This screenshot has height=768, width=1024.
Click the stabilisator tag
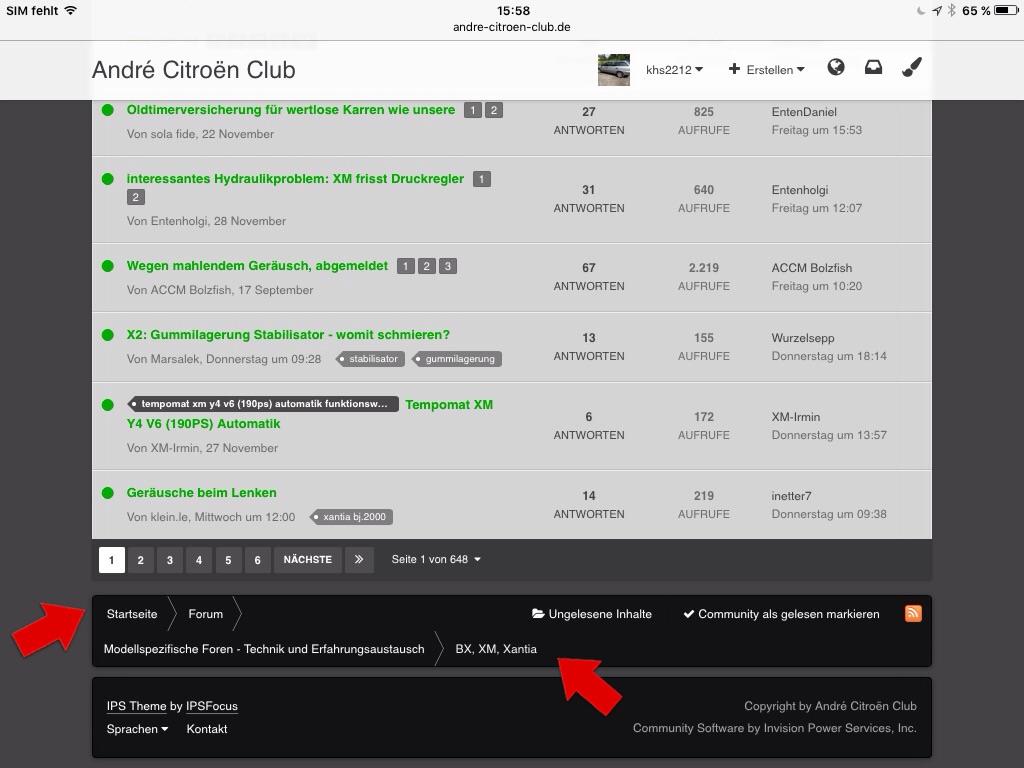pyautogui.click(x=371, y=359)
